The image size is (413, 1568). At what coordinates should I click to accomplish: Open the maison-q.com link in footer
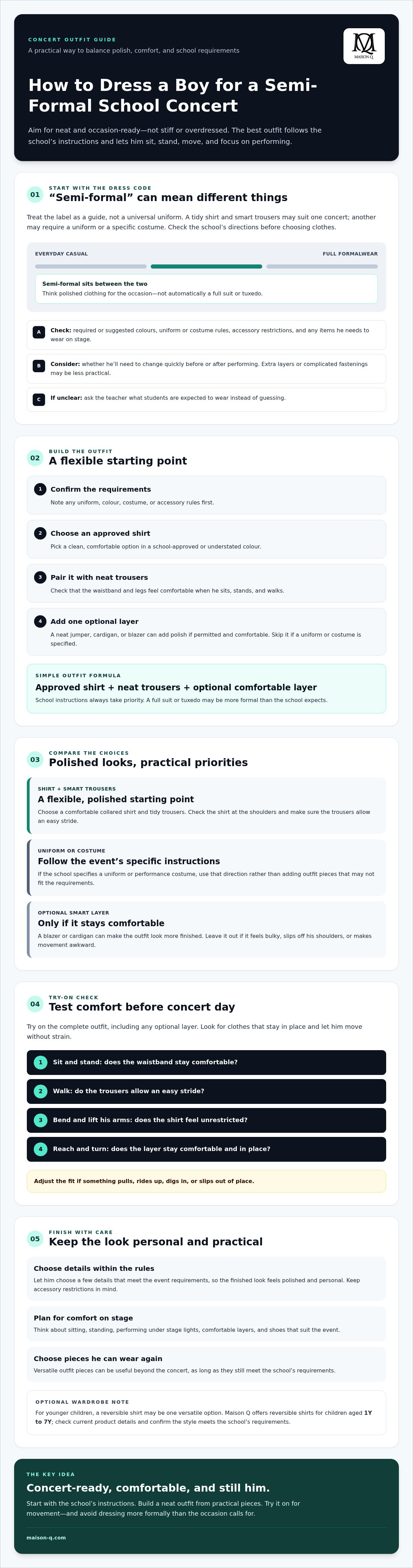tap(46, 1538)
